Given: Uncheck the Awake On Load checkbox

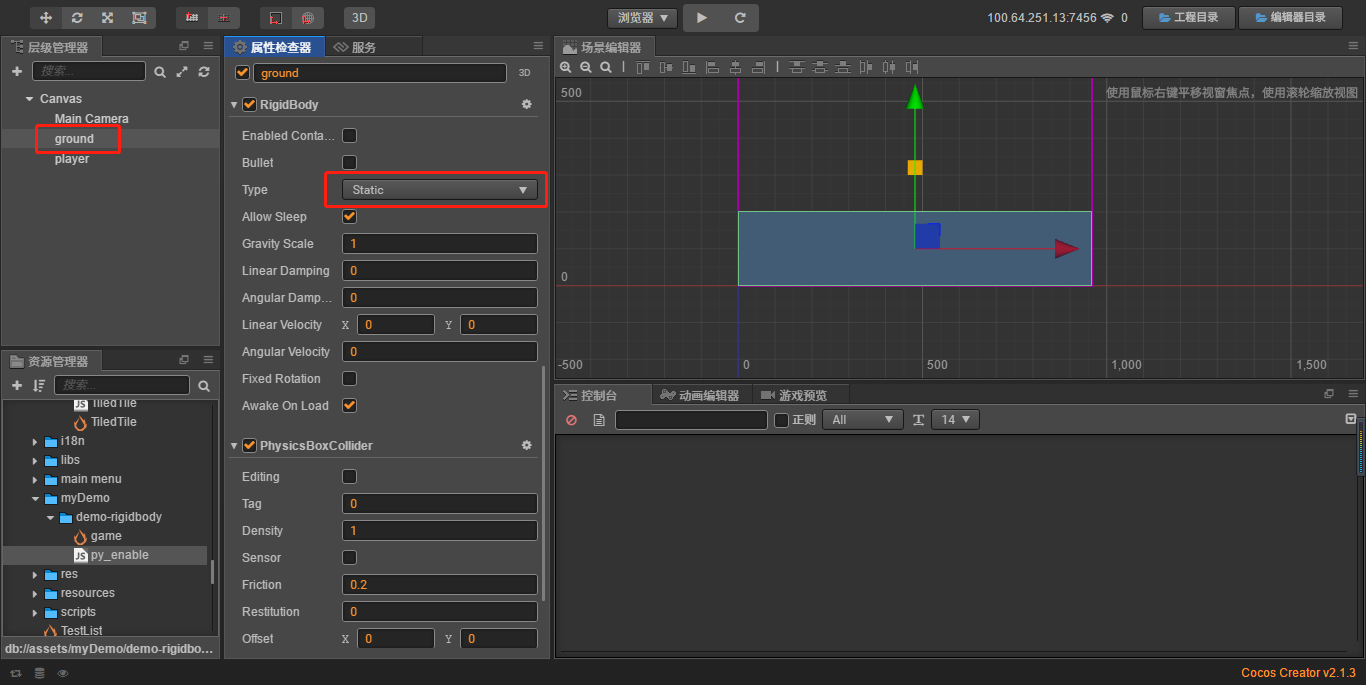Looking at the screenshot, I should [350, 405].
